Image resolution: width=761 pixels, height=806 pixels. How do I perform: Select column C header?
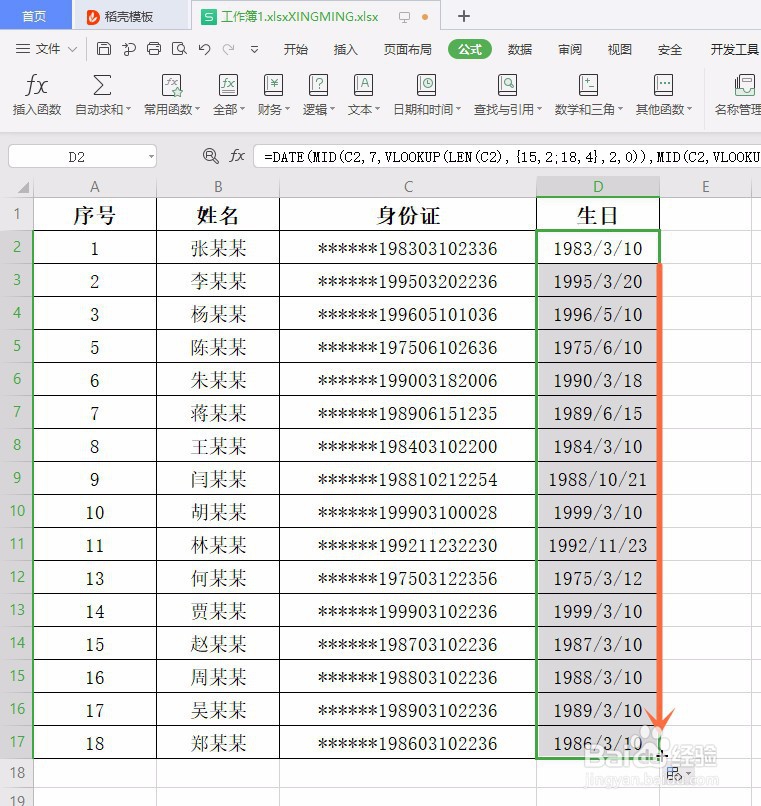pyautogui.click(x=408, y=187)
